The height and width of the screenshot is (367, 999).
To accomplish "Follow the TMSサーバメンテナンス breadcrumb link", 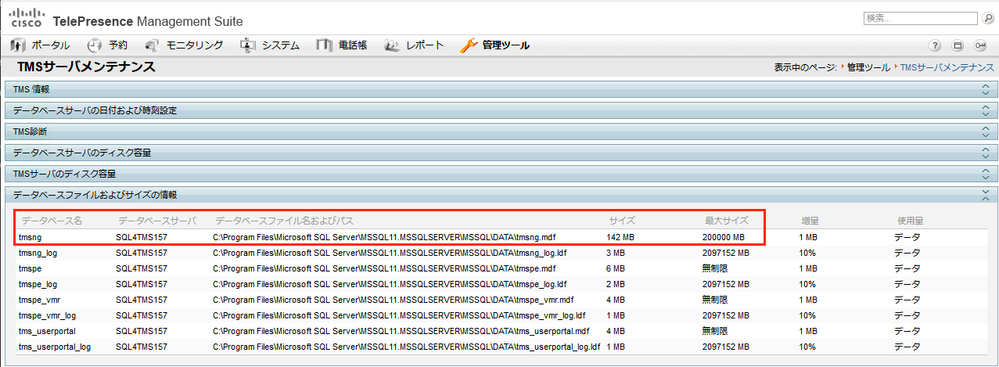I will click(x=947, y=67).
